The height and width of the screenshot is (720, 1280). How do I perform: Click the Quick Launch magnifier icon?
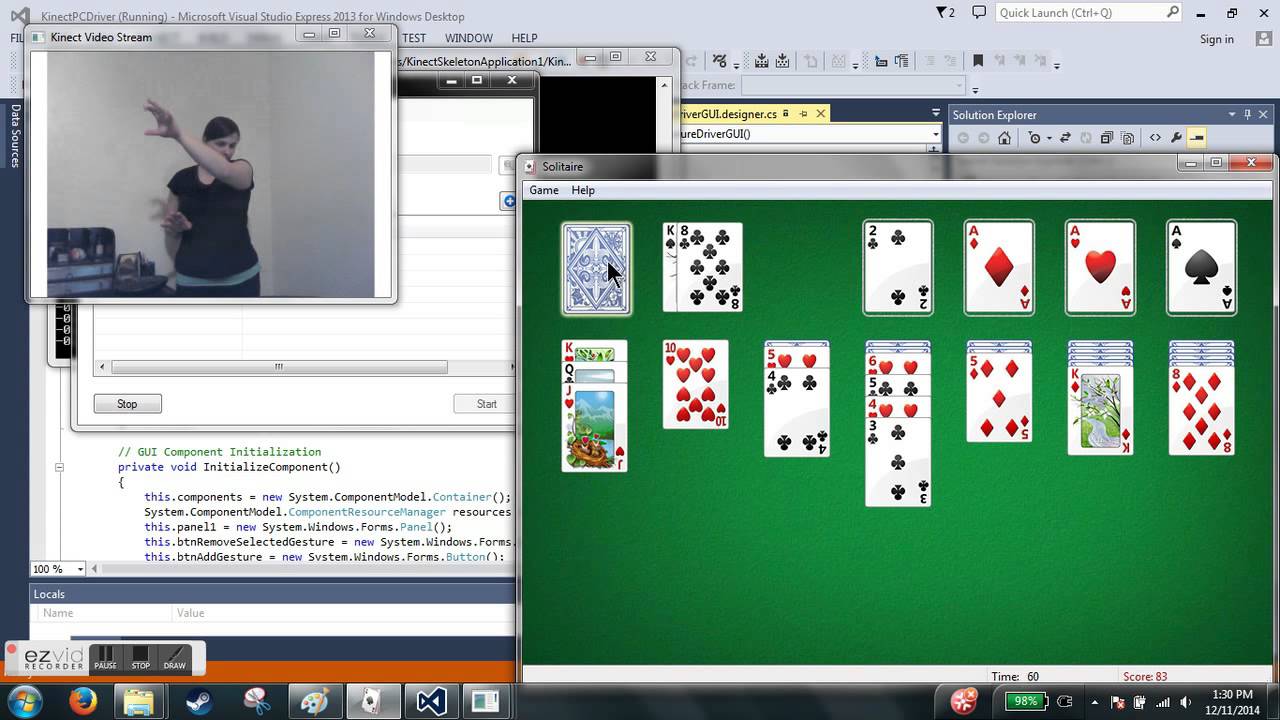click(1172, 12)
